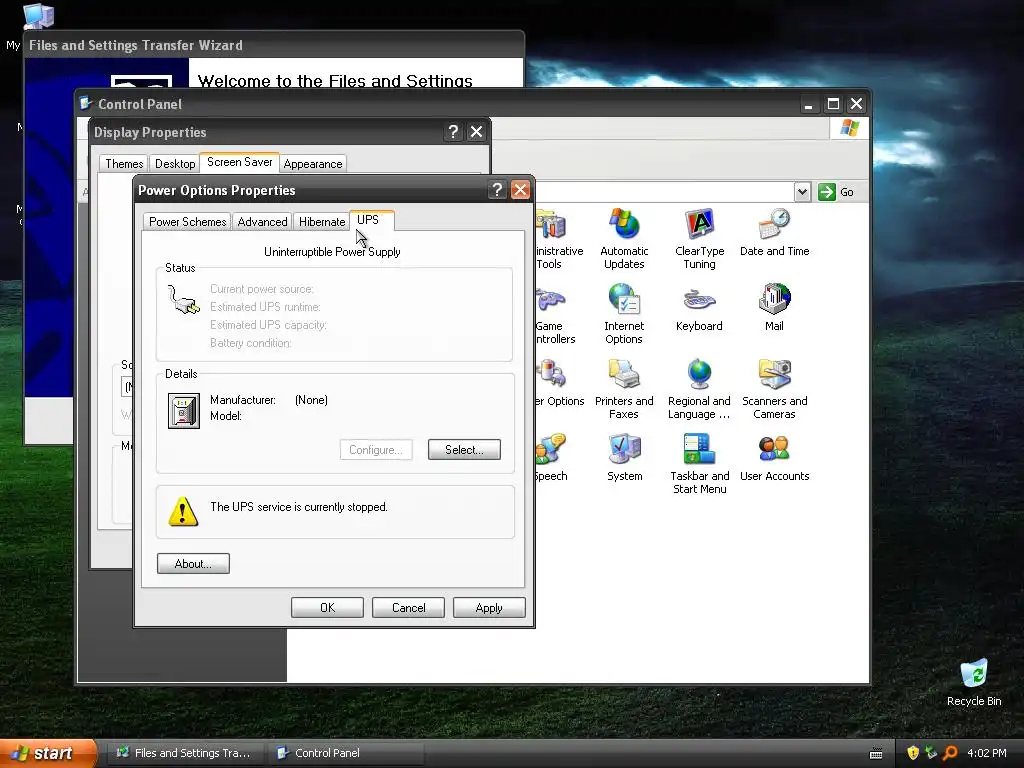Activate Files and Settings Transfer taskbar button
The height and width of the screenshot is (768, 1024).
coord(185,753)
